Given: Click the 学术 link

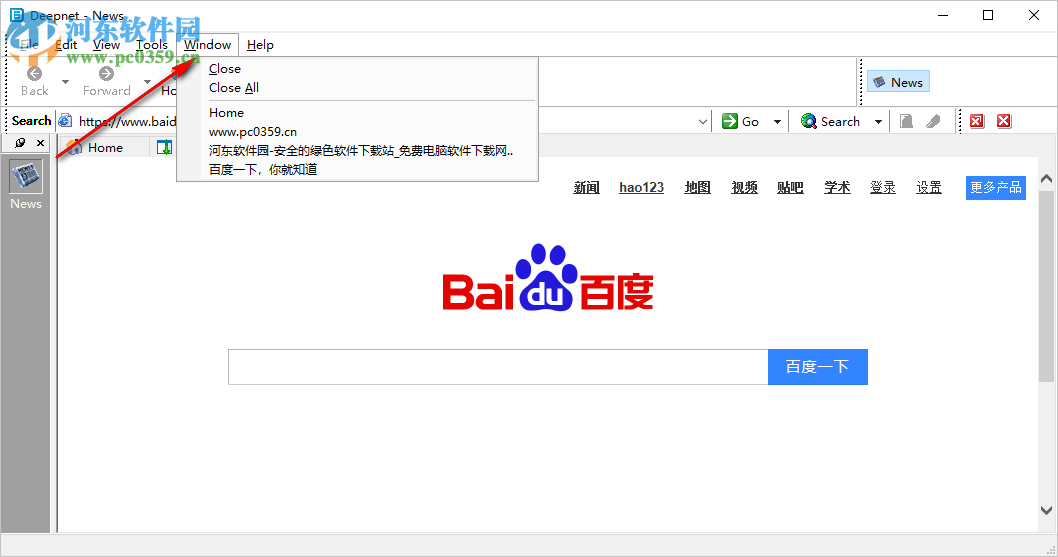Looking at the screenshot, I should tap(837, 187).
